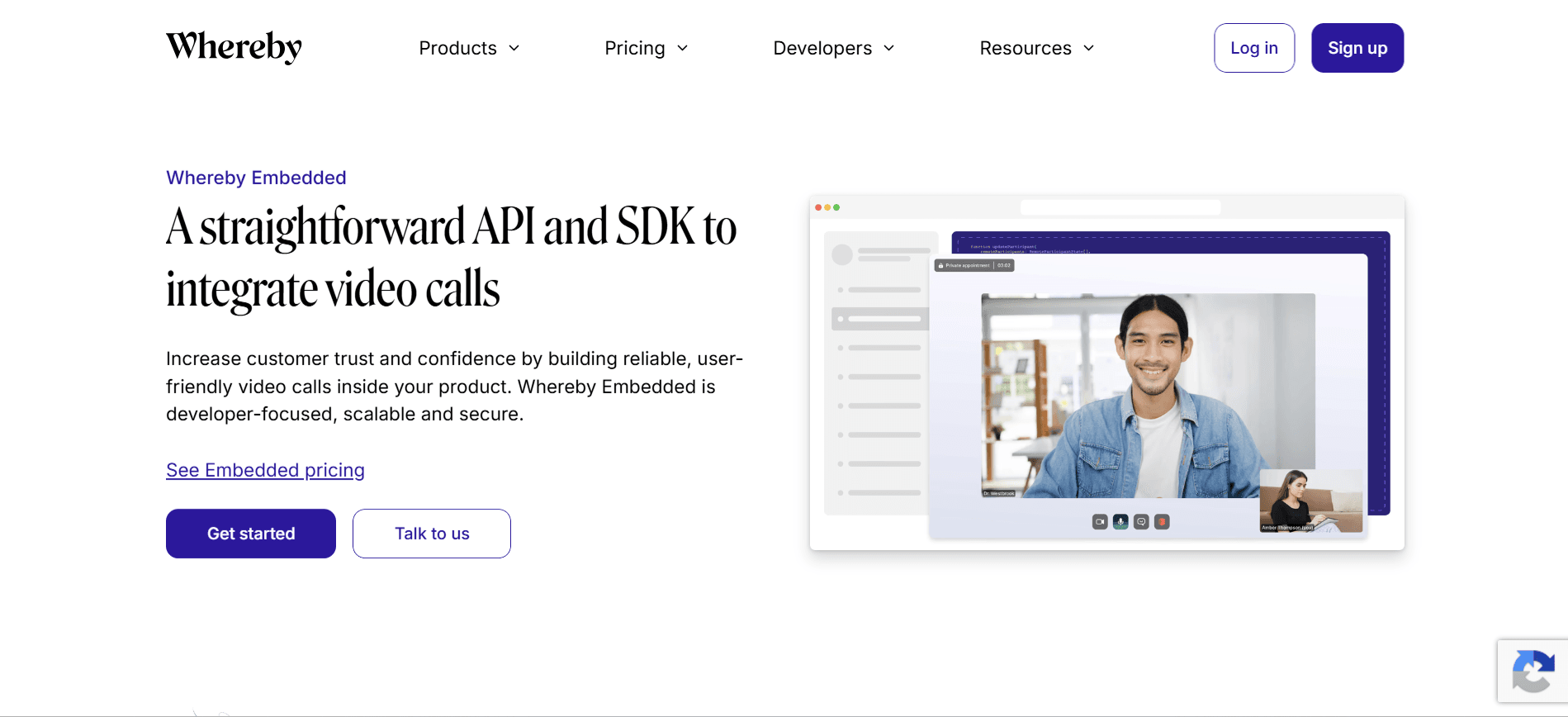
Task: Click the red leave icon in mockup
Action: click(1162, 522)
